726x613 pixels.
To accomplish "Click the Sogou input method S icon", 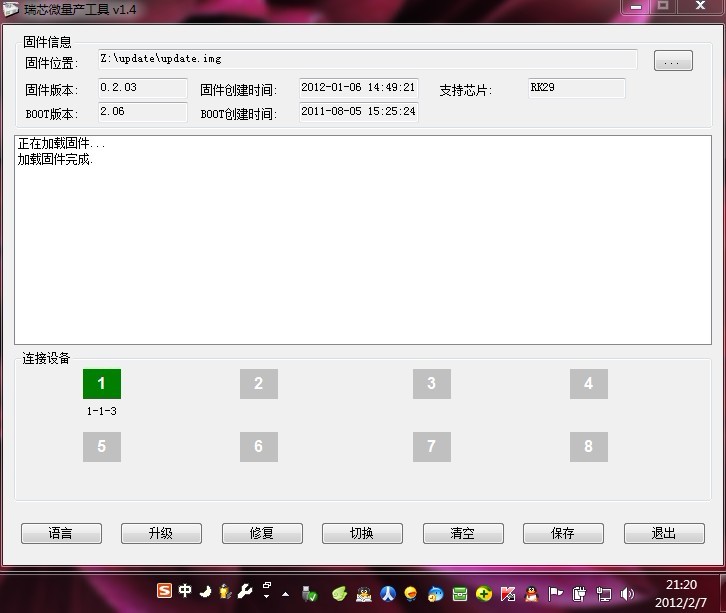I will (x=164, y=590).
